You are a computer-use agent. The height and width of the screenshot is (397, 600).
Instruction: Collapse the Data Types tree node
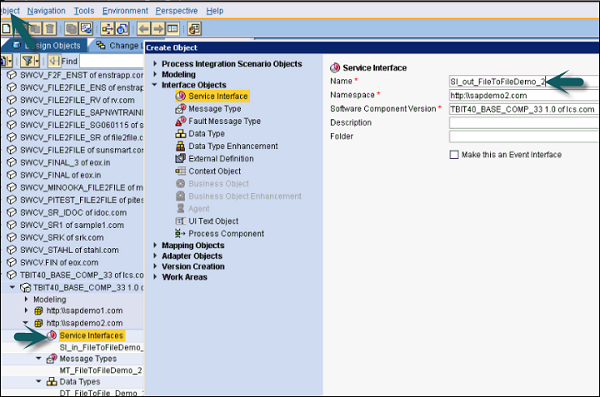coord(39,381)
